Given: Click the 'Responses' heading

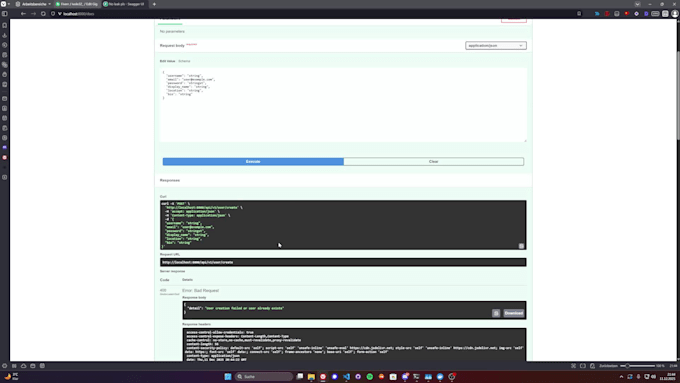Looking at the screenshot, I should [x=170, y=180].
